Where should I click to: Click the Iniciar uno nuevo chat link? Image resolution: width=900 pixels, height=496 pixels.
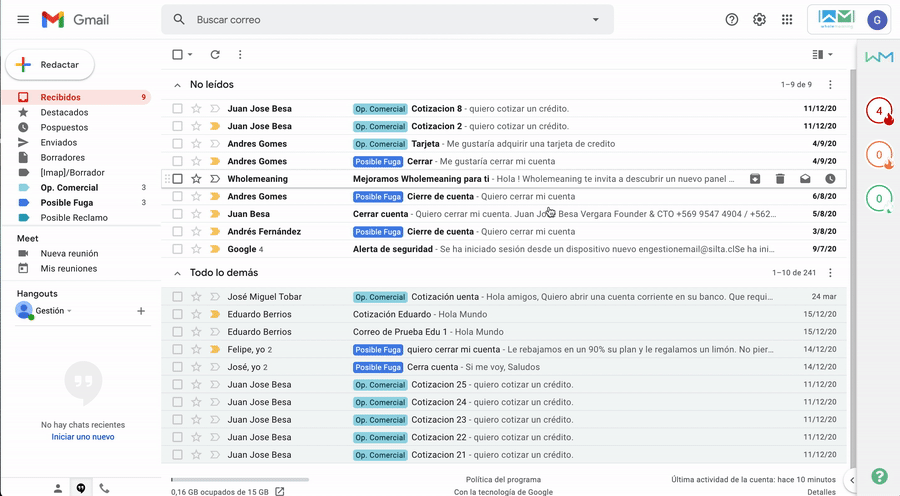[x=83, y=437]
